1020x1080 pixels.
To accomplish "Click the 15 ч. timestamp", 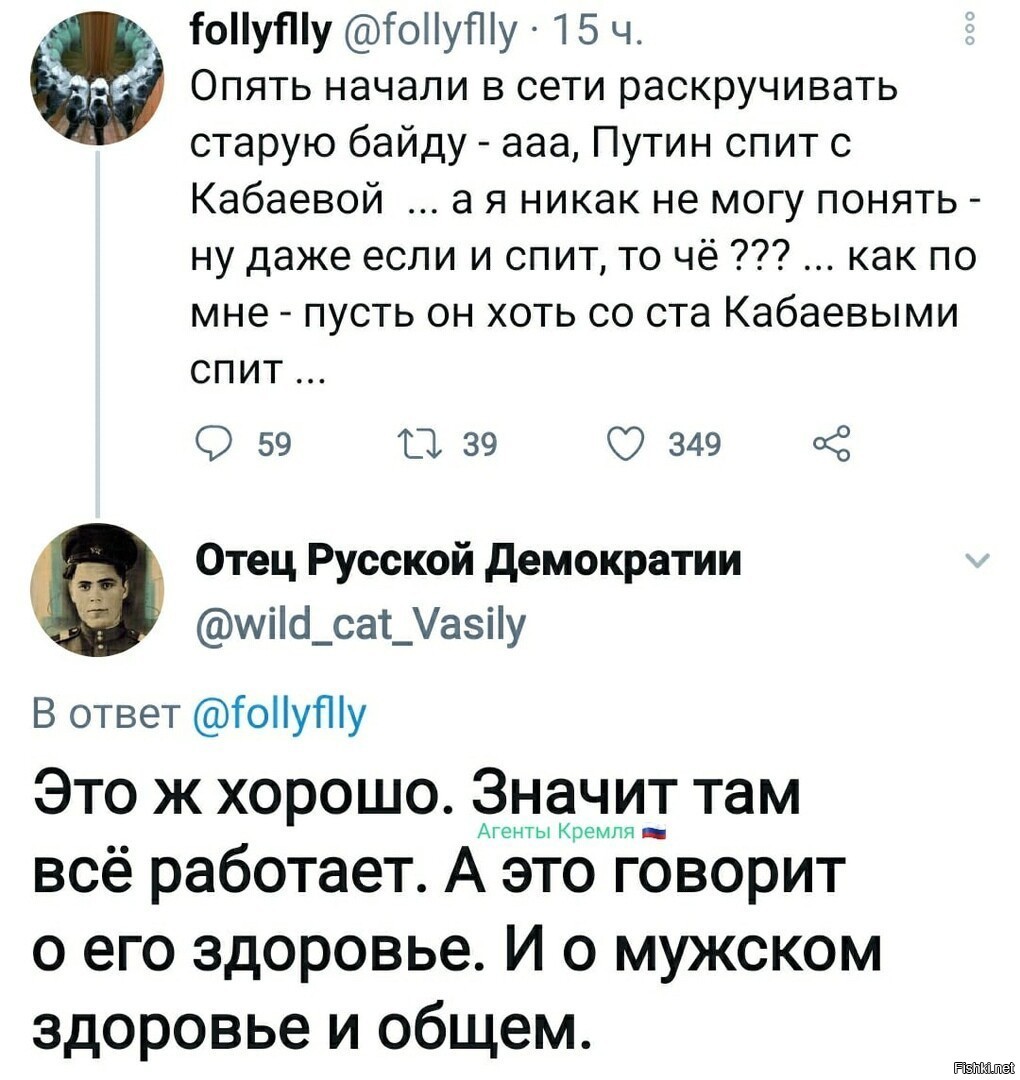I will (596, 29).
